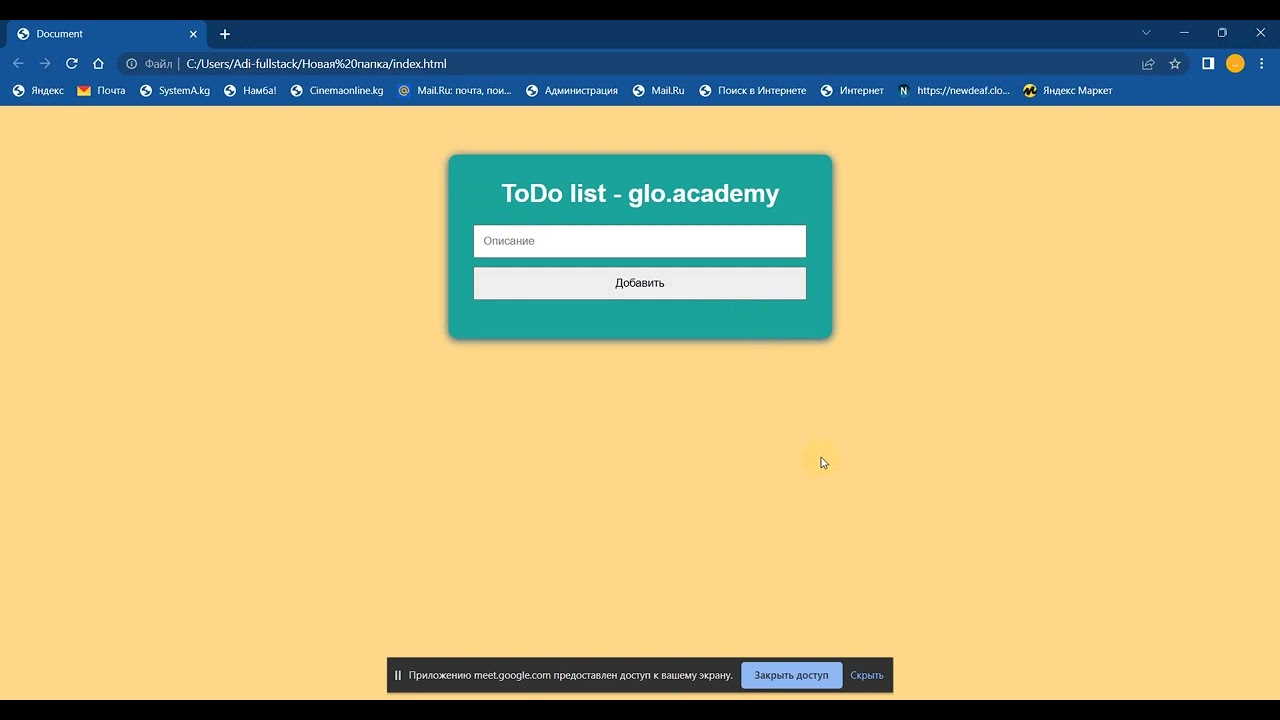Image resolution: width=1280 pixels, height=720 pixels.
Task: Click the Добавить button
Action: tap(640, 283)
